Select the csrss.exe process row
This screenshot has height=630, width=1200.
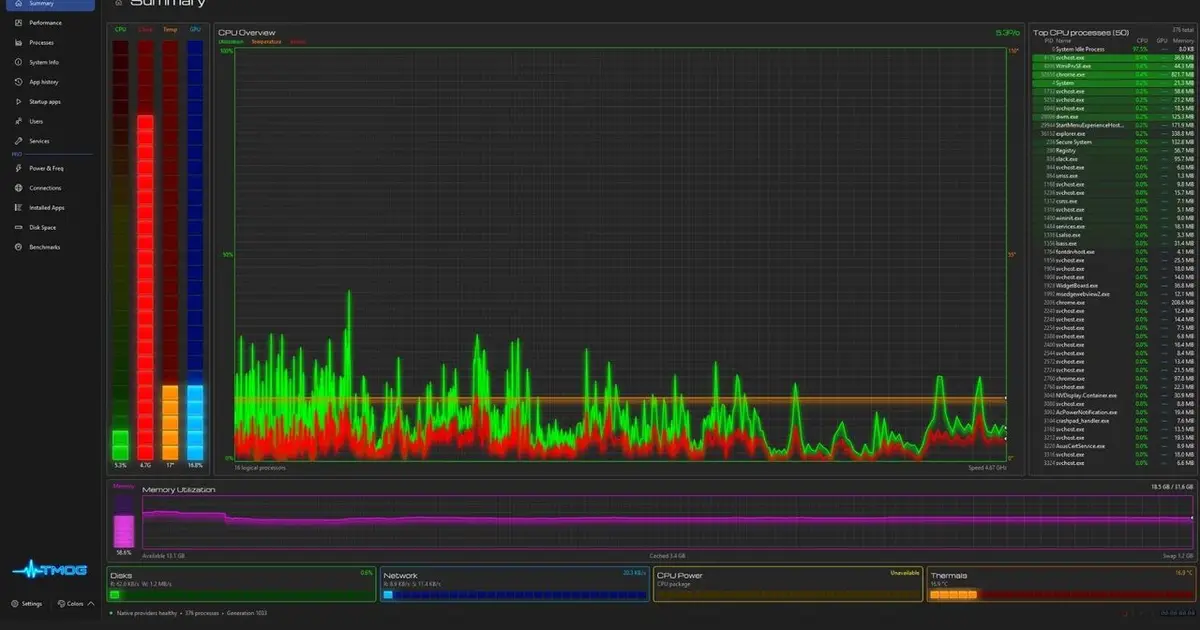click(1114, 201)
